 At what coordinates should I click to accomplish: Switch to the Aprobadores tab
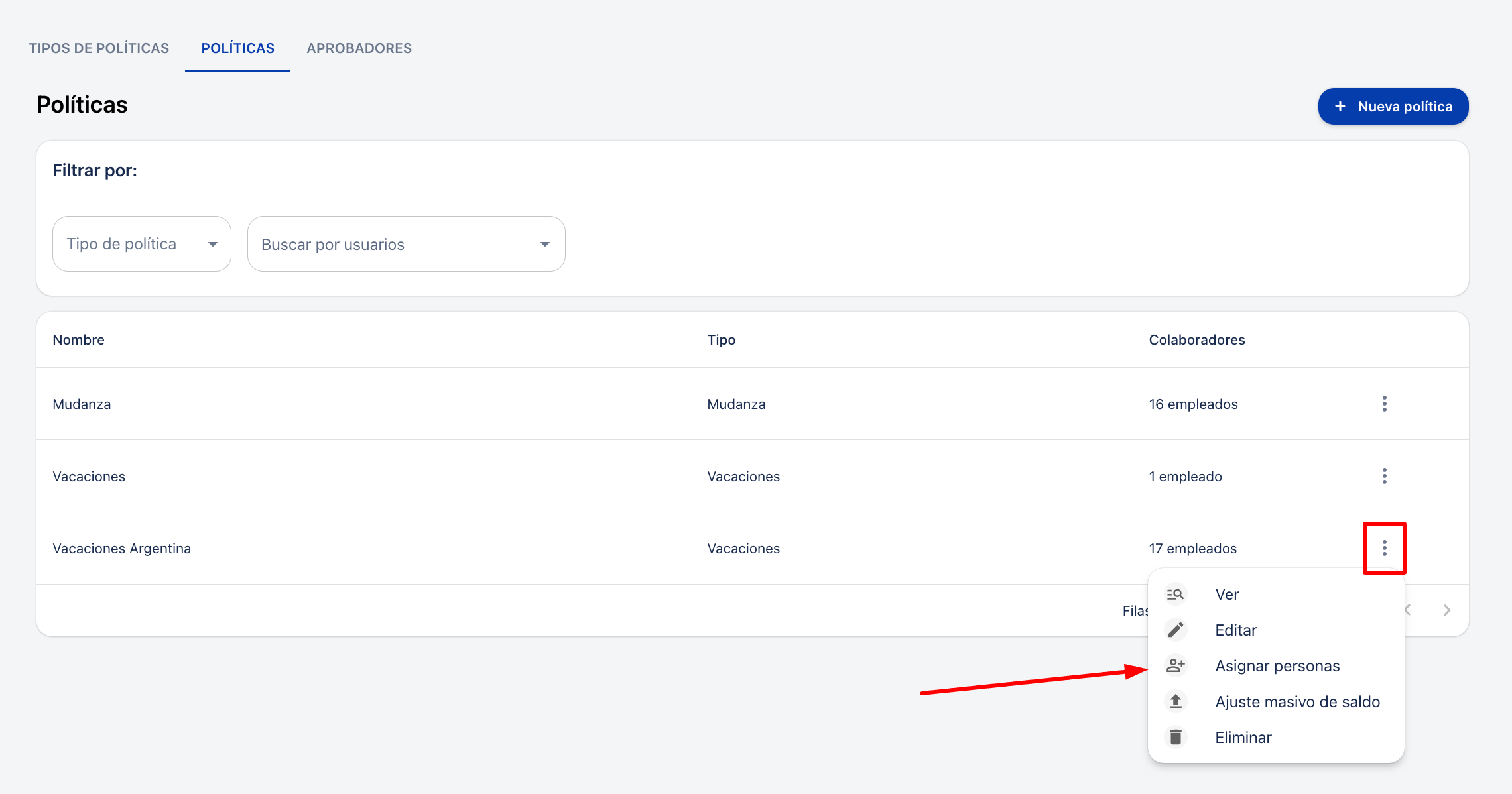coord(359,48)
